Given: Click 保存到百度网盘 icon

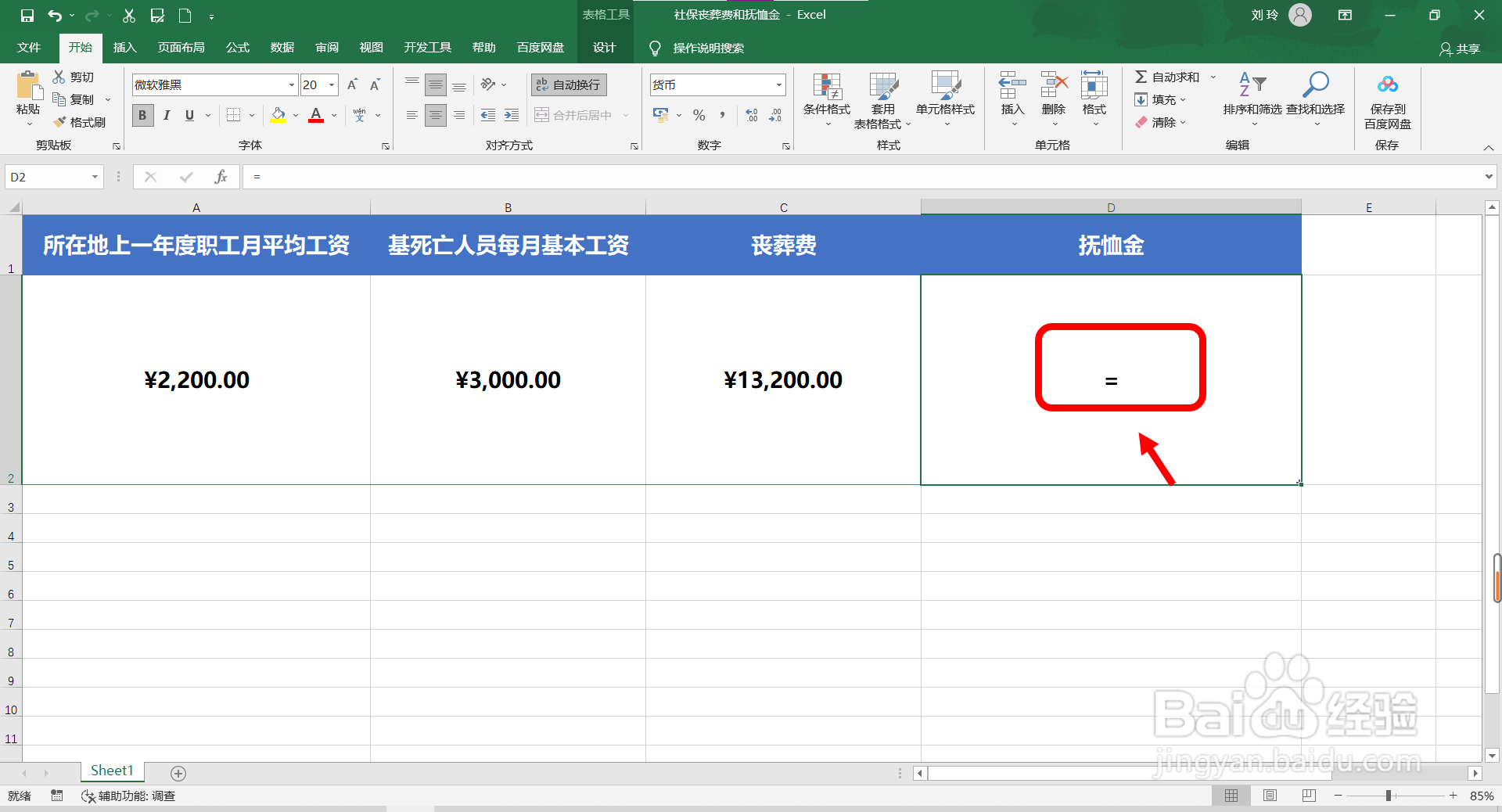Looking at the screenshot, I should [x=1387, y=100].
